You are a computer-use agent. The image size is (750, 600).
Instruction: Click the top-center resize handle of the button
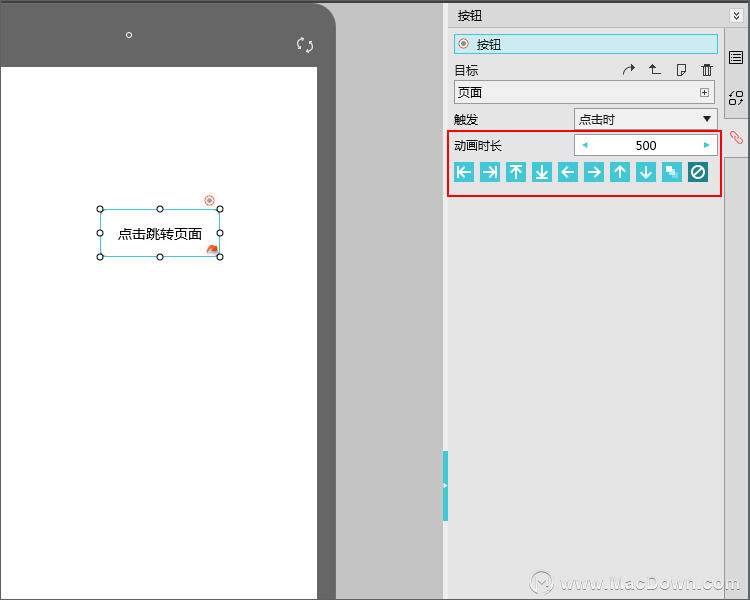160,209
